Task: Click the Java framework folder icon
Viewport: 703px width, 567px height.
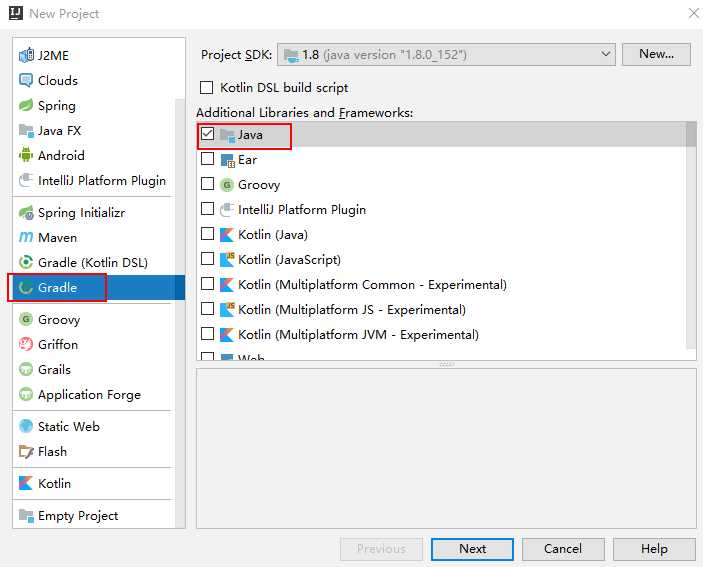Action: tap(227, 135)
